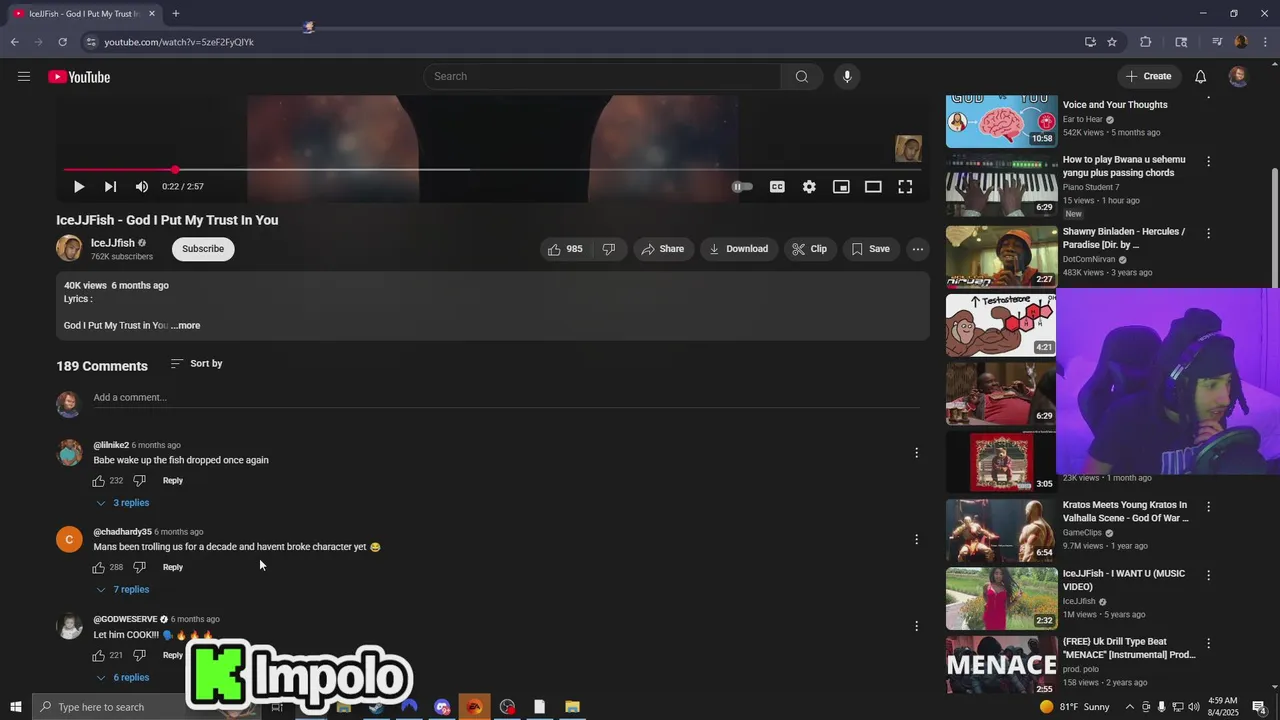The image size is (1280, 720).
Task: Open File Explorer from taskbar
Action: click(x=572, y=707)
